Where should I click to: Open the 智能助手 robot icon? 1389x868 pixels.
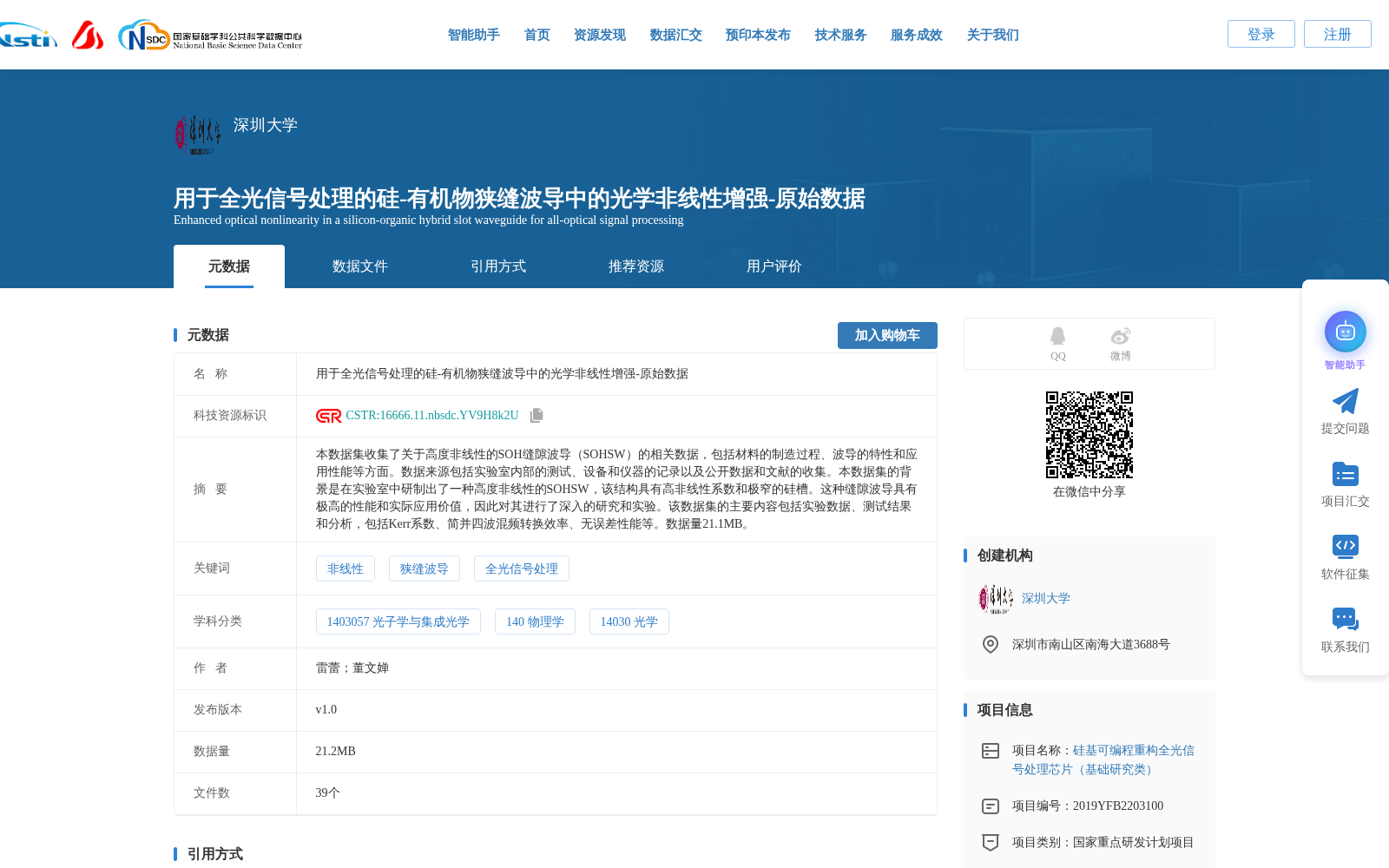point(1346,332)
